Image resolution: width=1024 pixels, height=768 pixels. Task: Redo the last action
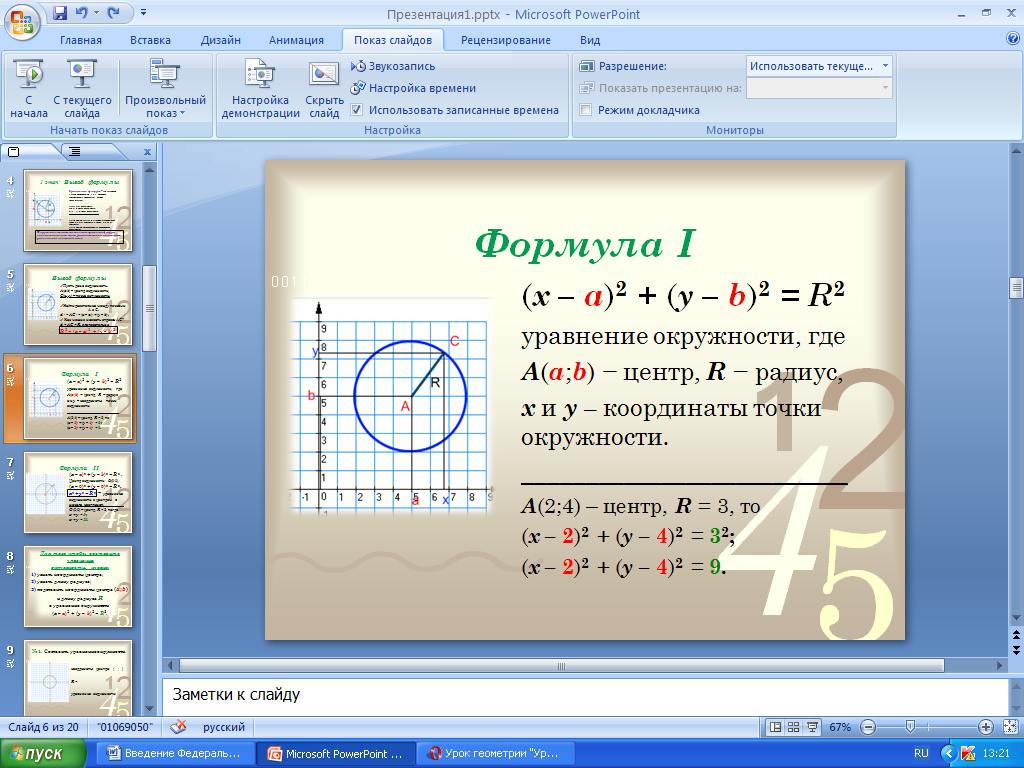pos(114,12)
